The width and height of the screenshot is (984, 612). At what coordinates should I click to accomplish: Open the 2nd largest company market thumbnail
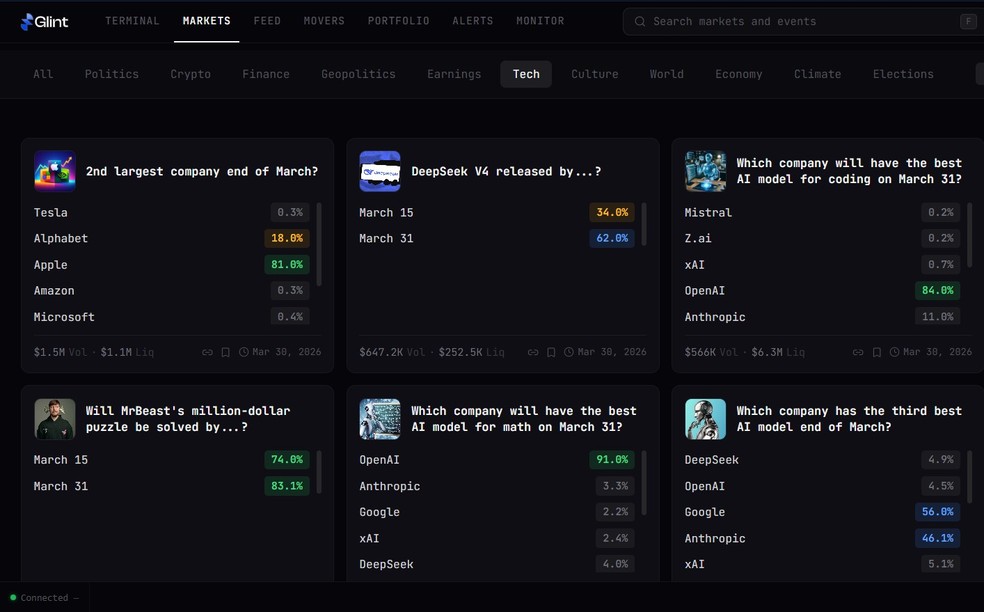point(55,171)
